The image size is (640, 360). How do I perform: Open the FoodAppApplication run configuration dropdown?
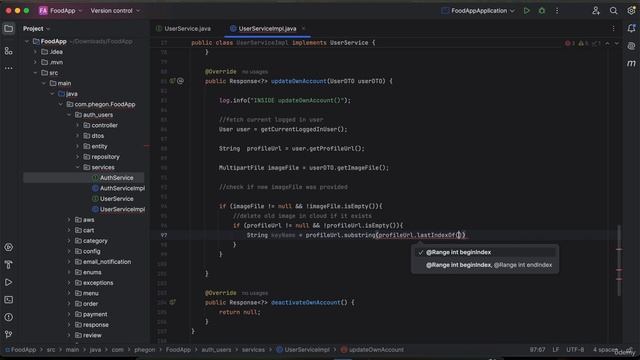478,11
